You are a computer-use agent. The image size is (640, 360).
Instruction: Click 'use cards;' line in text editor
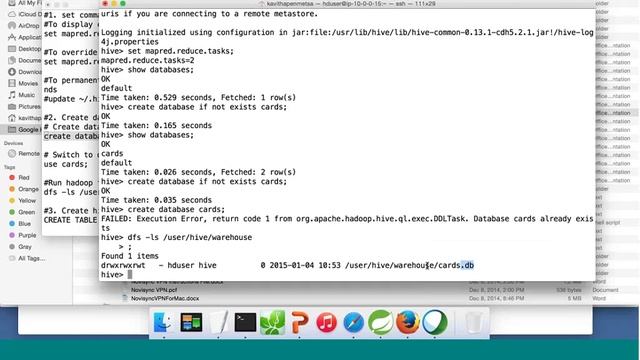66,164
